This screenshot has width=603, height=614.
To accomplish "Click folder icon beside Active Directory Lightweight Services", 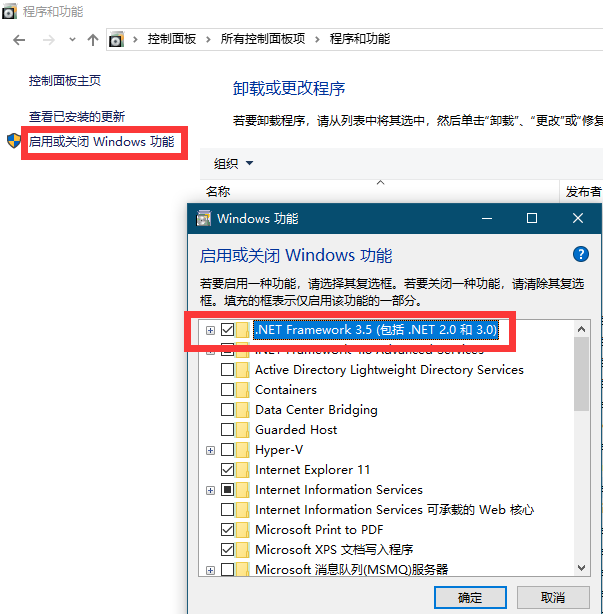I will pos(242,369).
